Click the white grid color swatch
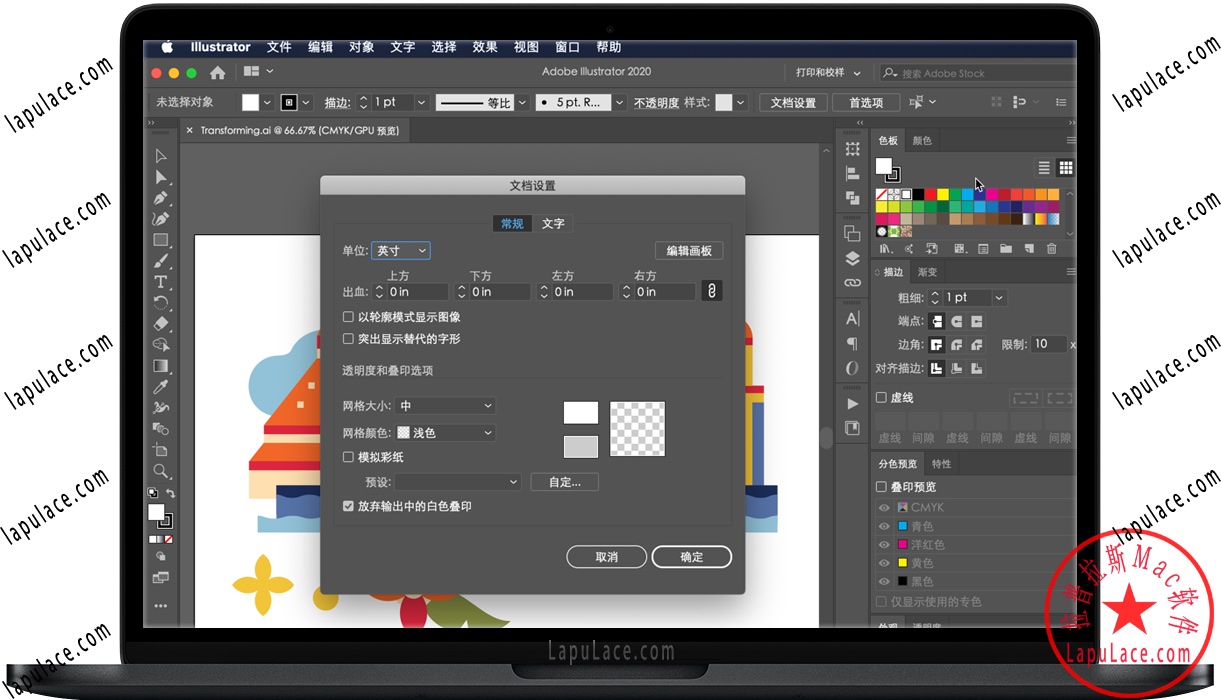The image size is (1221, 700). pos(581,413)
